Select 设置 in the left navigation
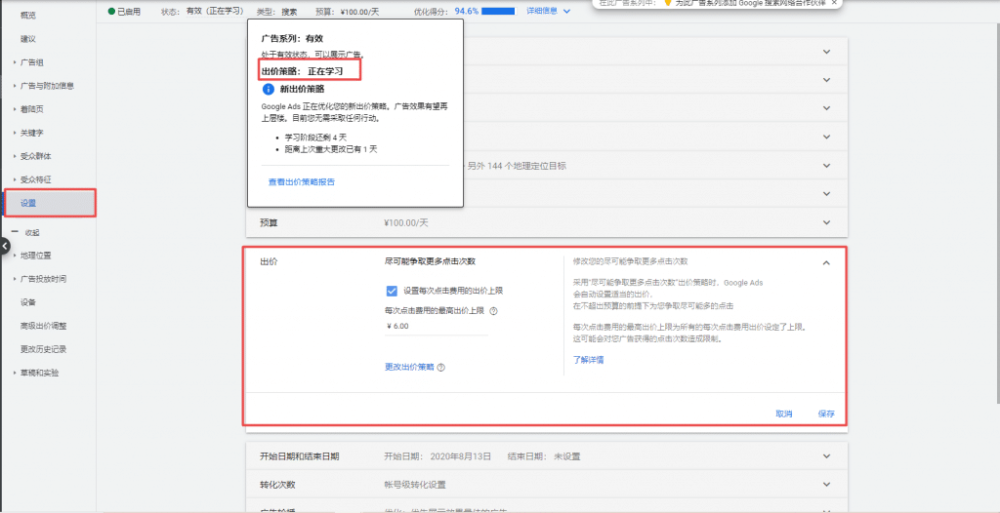This screenshot has height=513, width=1000. coord(28,203)
